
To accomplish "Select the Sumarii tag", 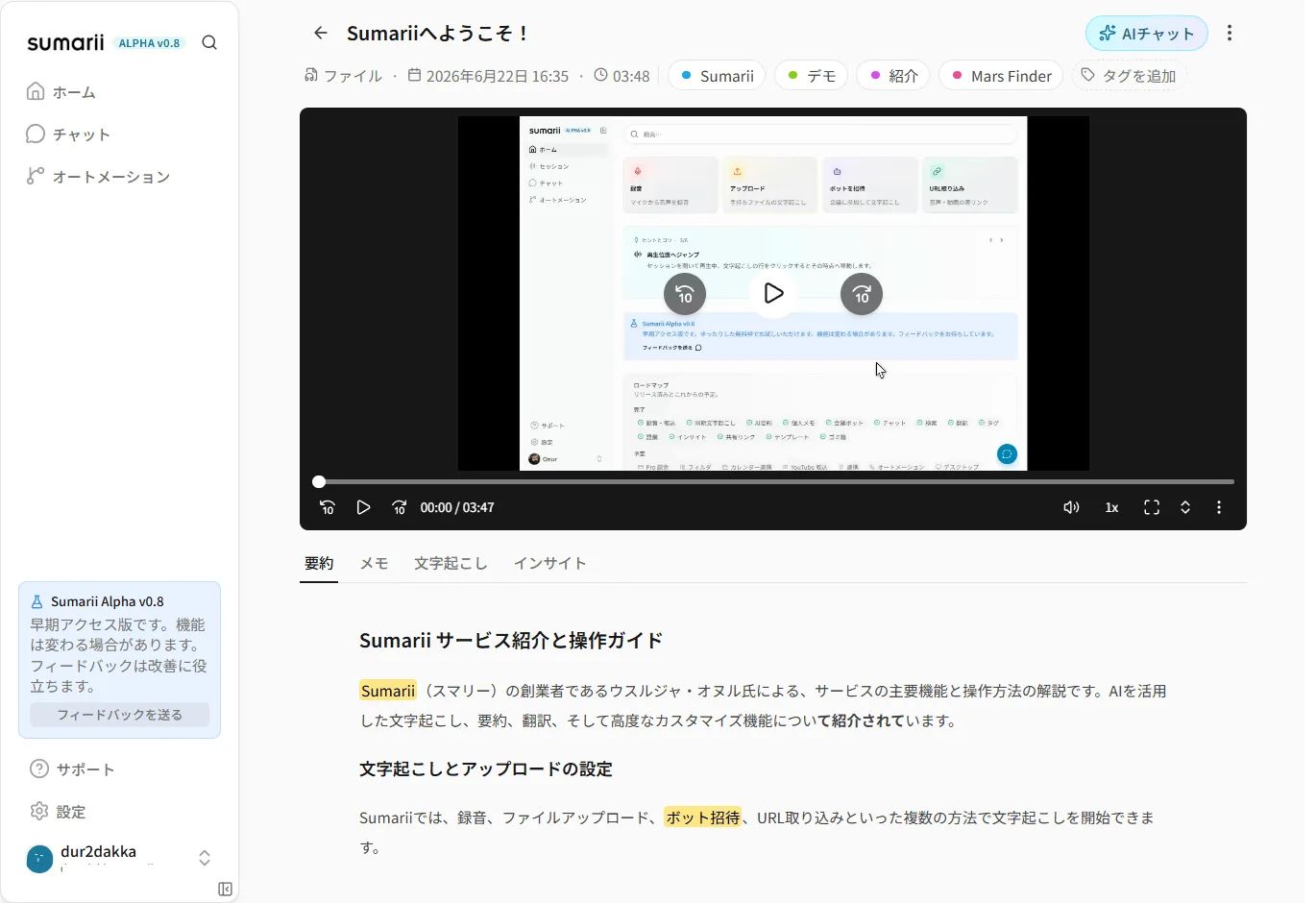I will [717, 76].
